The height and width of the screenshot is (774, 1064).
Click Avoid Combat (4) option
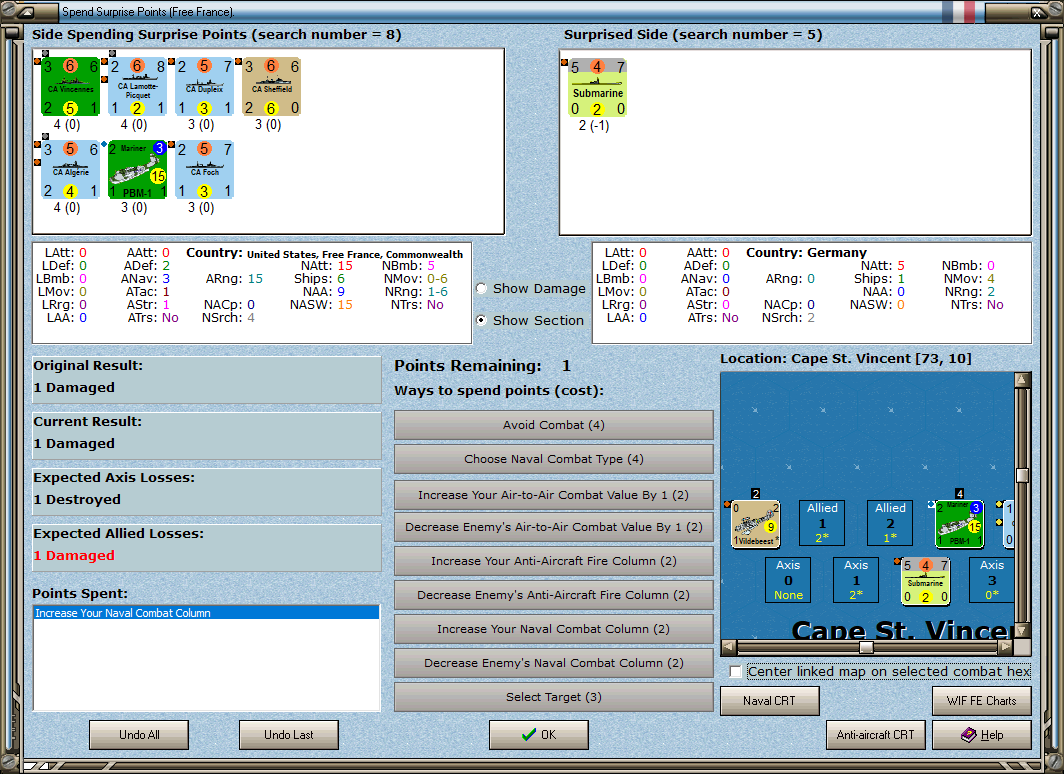pyautogui.click(x=554, y=425)
